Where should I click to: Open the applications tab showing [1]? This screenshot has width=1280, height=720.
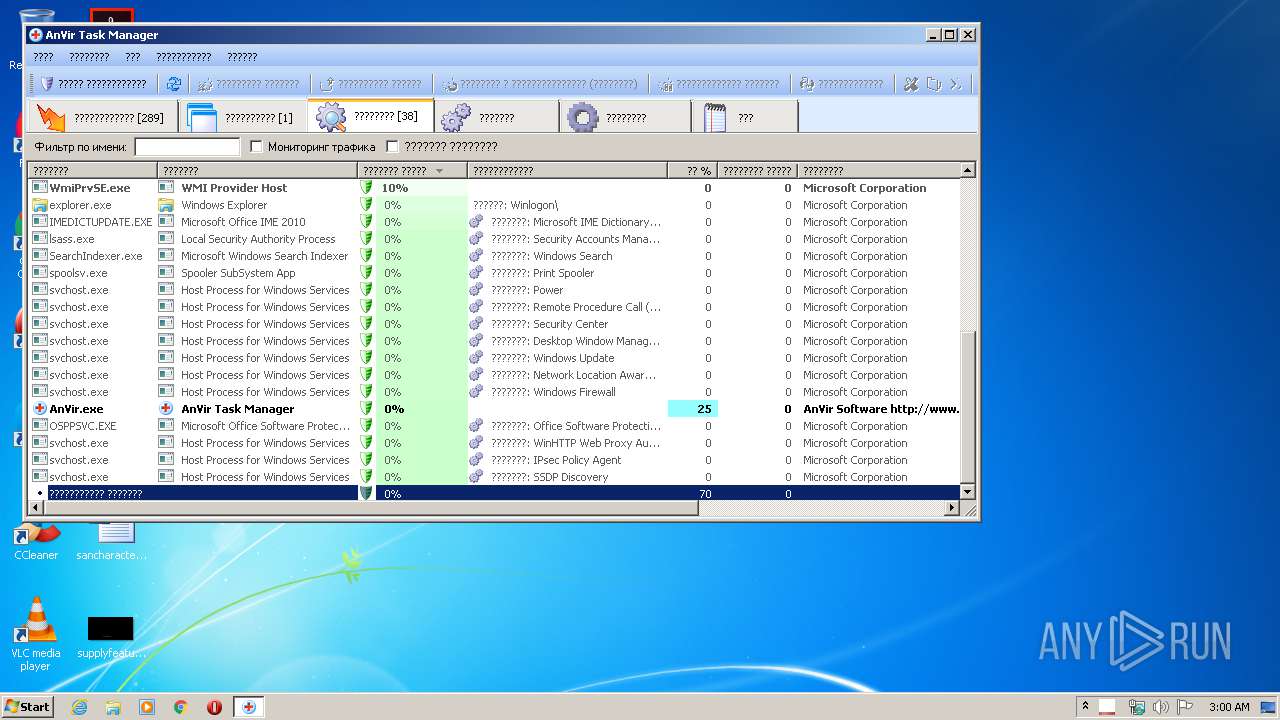243,117
